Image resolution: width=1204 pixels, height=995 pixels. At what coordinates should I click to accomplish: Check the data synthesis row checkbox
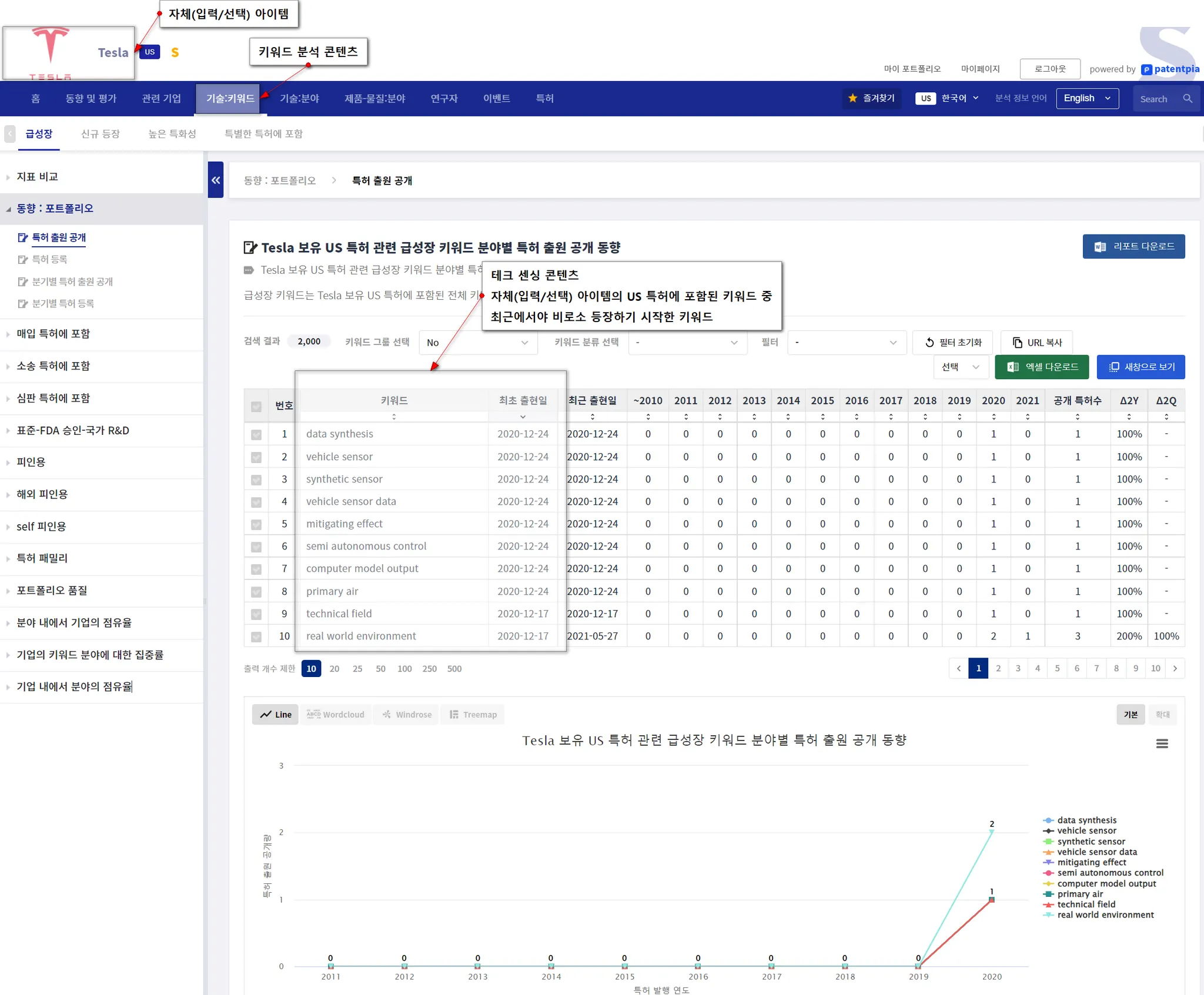tap(256, 434)
